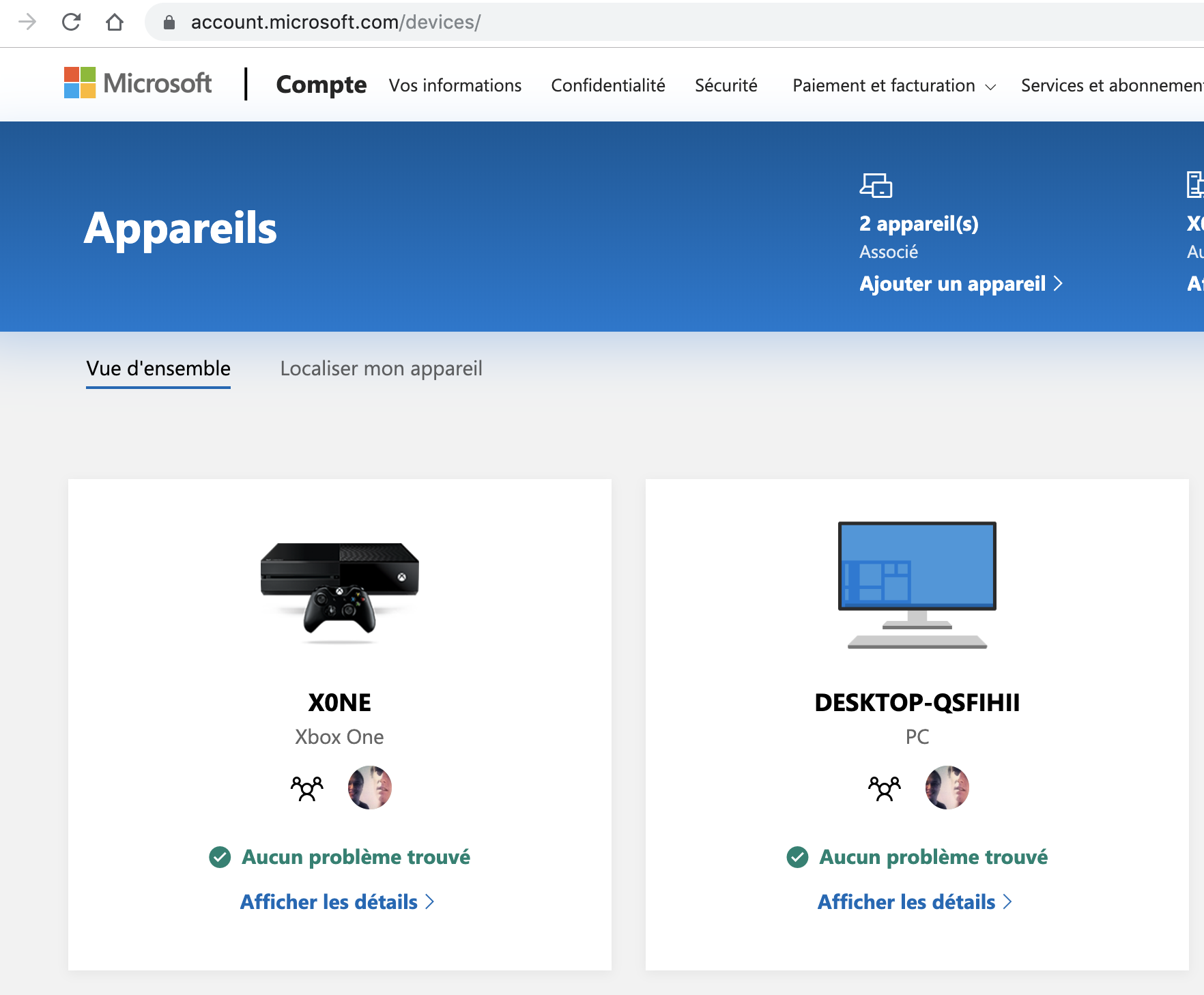Click DESKTOP-QSFIHII 'Aucun problème trouvé' status

point(933,857)
